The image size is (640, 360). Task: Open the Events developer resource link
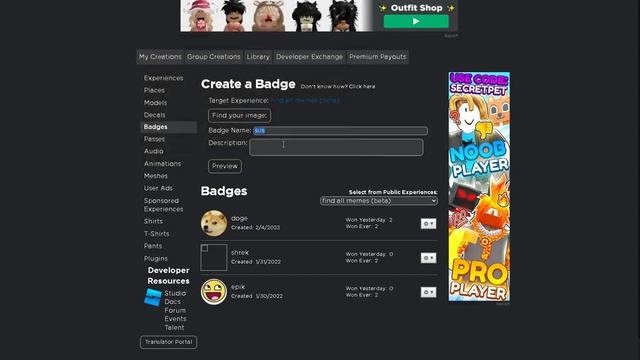click(175, 319)
